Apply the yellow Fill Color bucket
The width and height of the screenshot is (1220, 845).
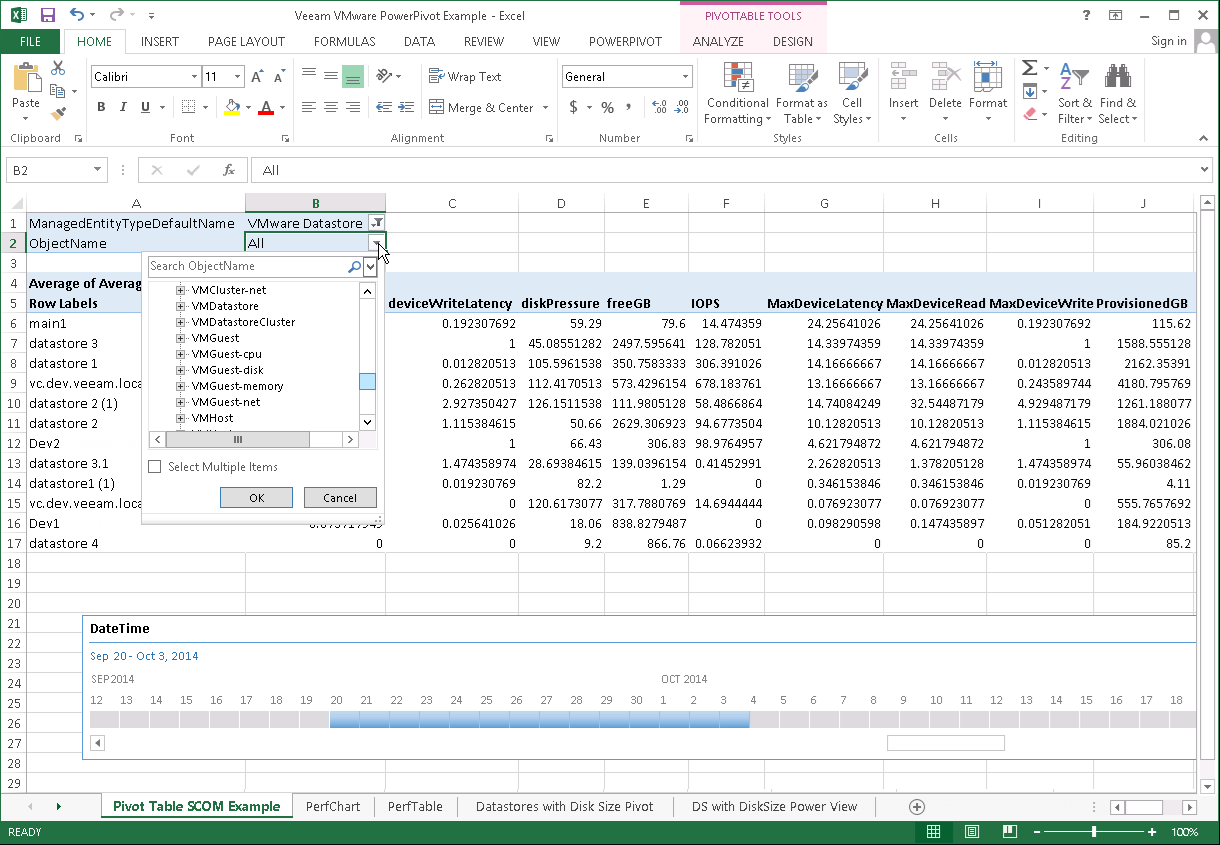tap(232, 108)
